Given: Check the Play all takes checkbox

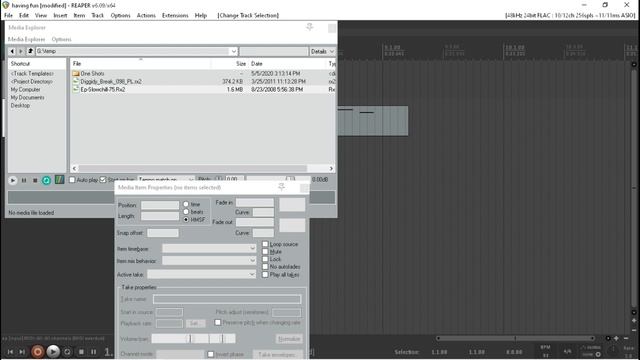Looking at the screenshot, I should point(265,275).
